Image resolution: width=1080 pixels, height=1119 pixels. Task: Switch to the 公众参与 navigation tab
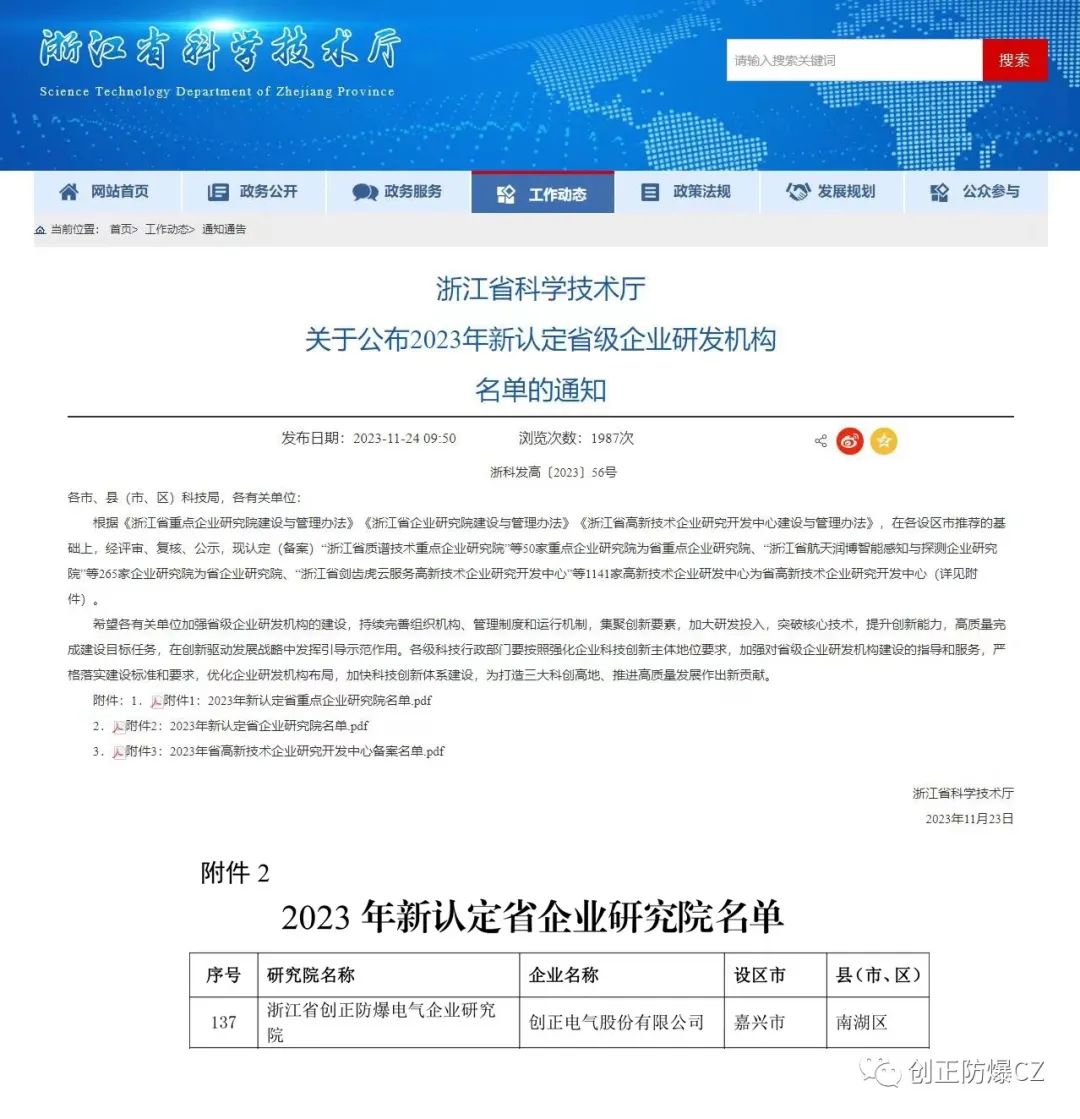tap(975, 192)
